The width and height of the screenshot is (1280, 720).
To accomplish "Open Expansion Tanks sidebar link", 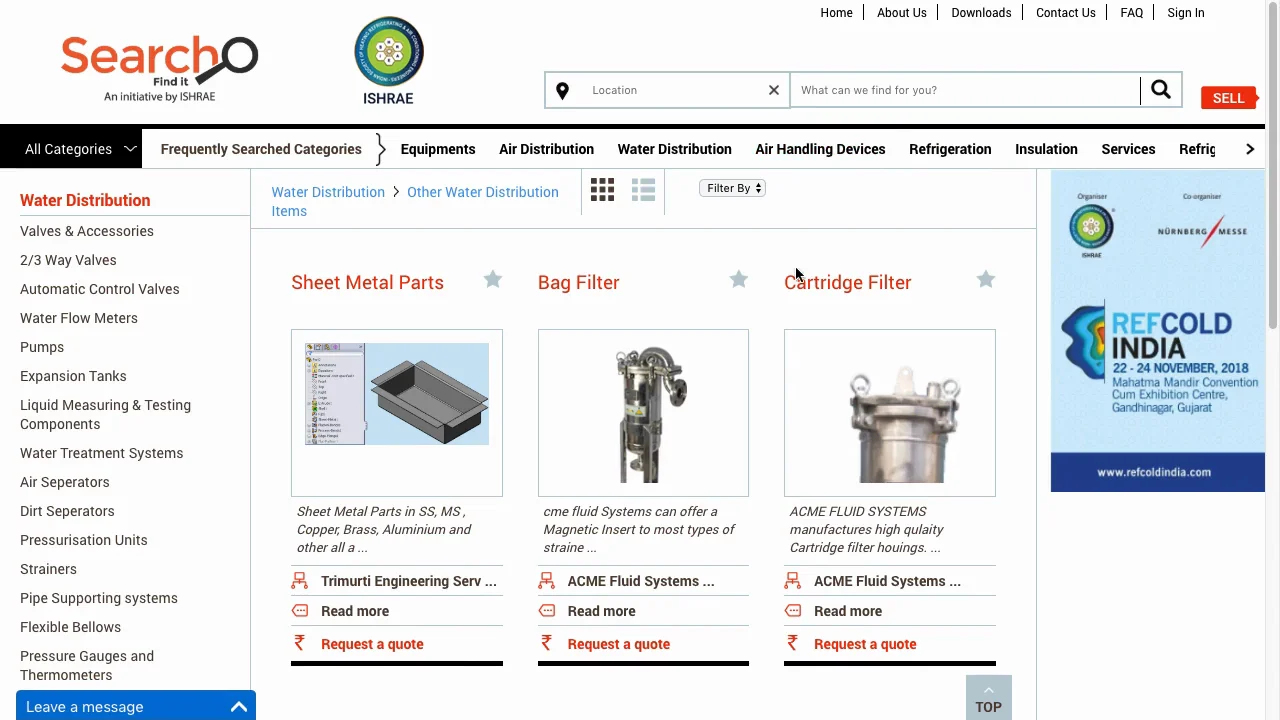I will pos(73,376).
